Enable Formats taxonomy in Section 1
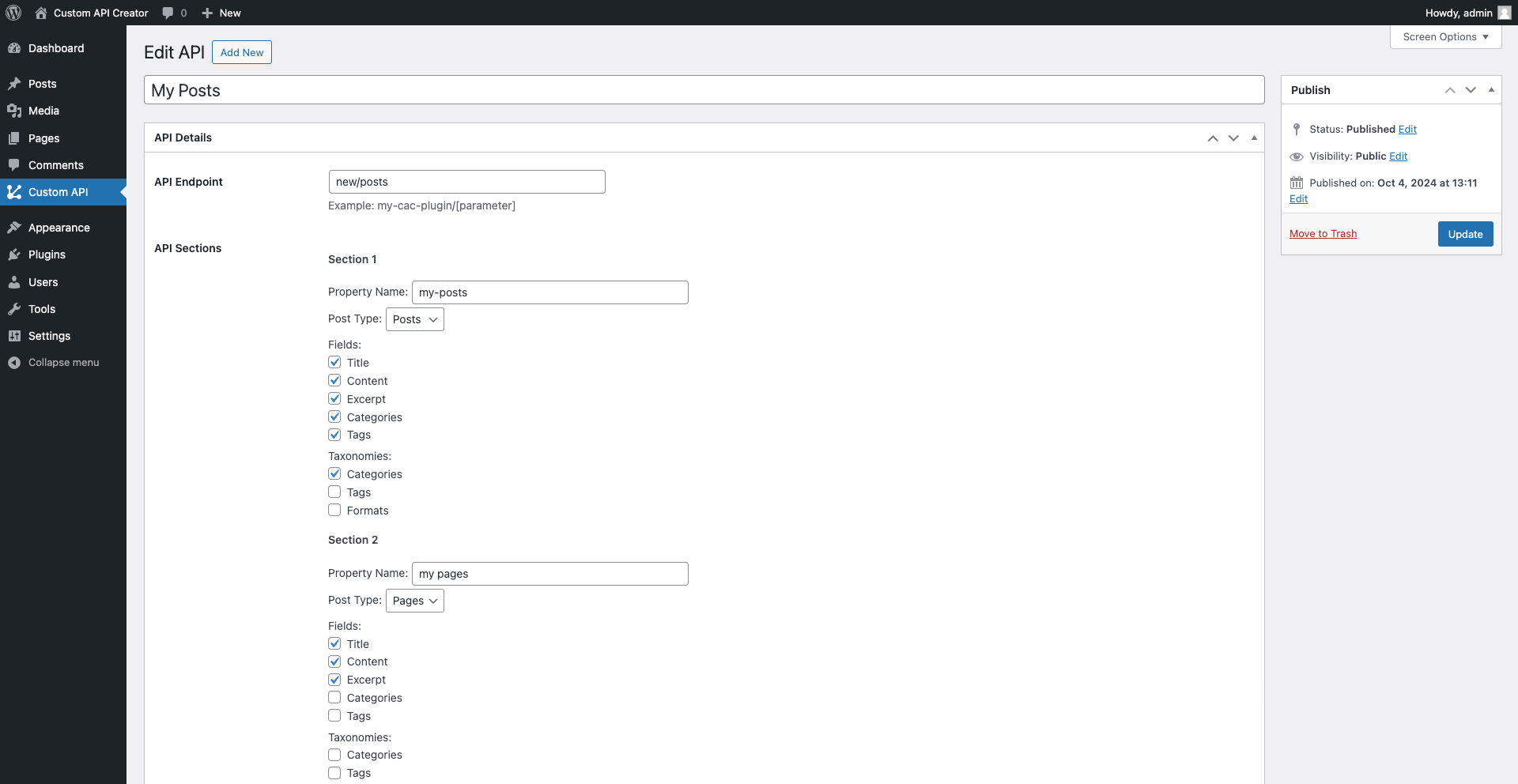The width and height of the screenshot is (1518, 784). point(334,510)
